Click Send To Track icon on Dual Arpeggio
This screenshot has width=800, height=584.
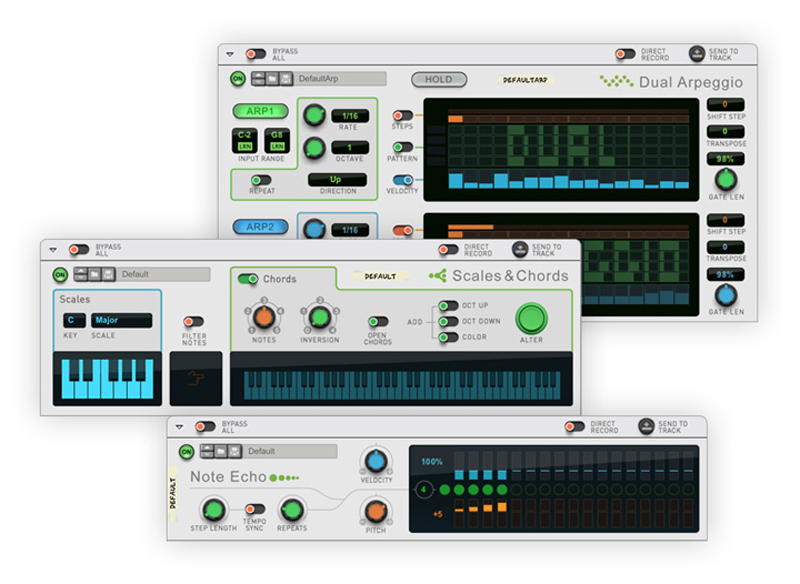(x=696, y=54)
